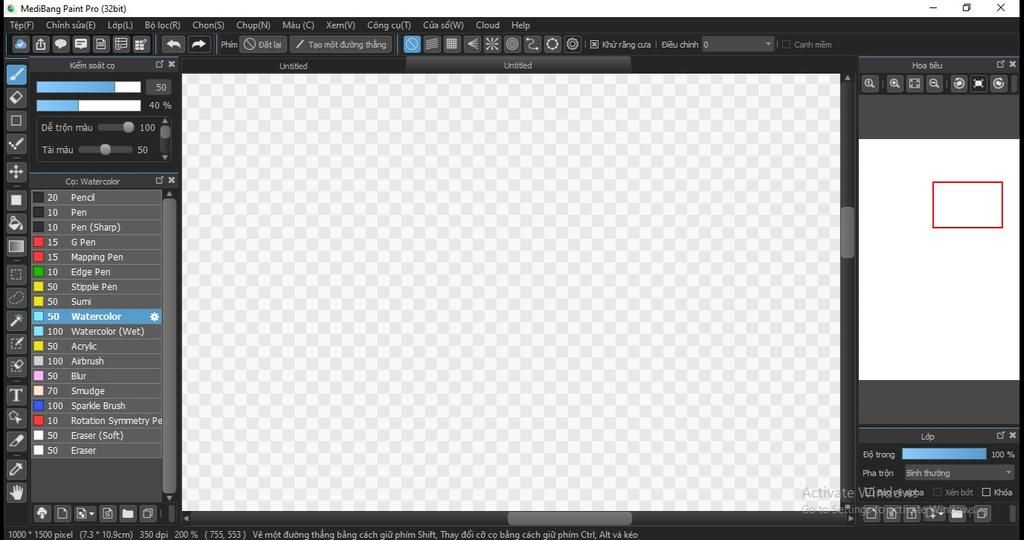This screenshot has height=540, width=1024.
Task: Select the Magic Wand tool
Action: click(x=16, y=320)
